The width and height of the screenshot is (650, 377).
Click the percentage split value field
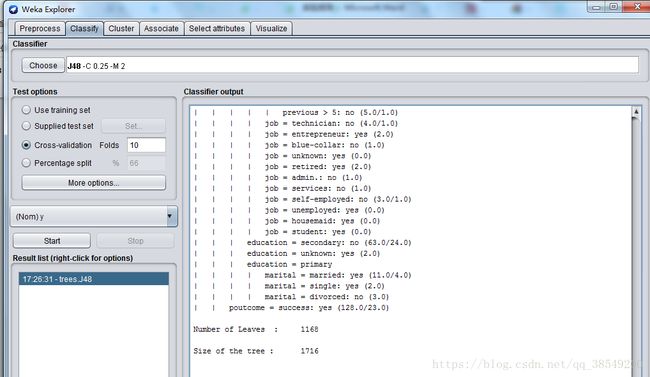pos(146,163)
